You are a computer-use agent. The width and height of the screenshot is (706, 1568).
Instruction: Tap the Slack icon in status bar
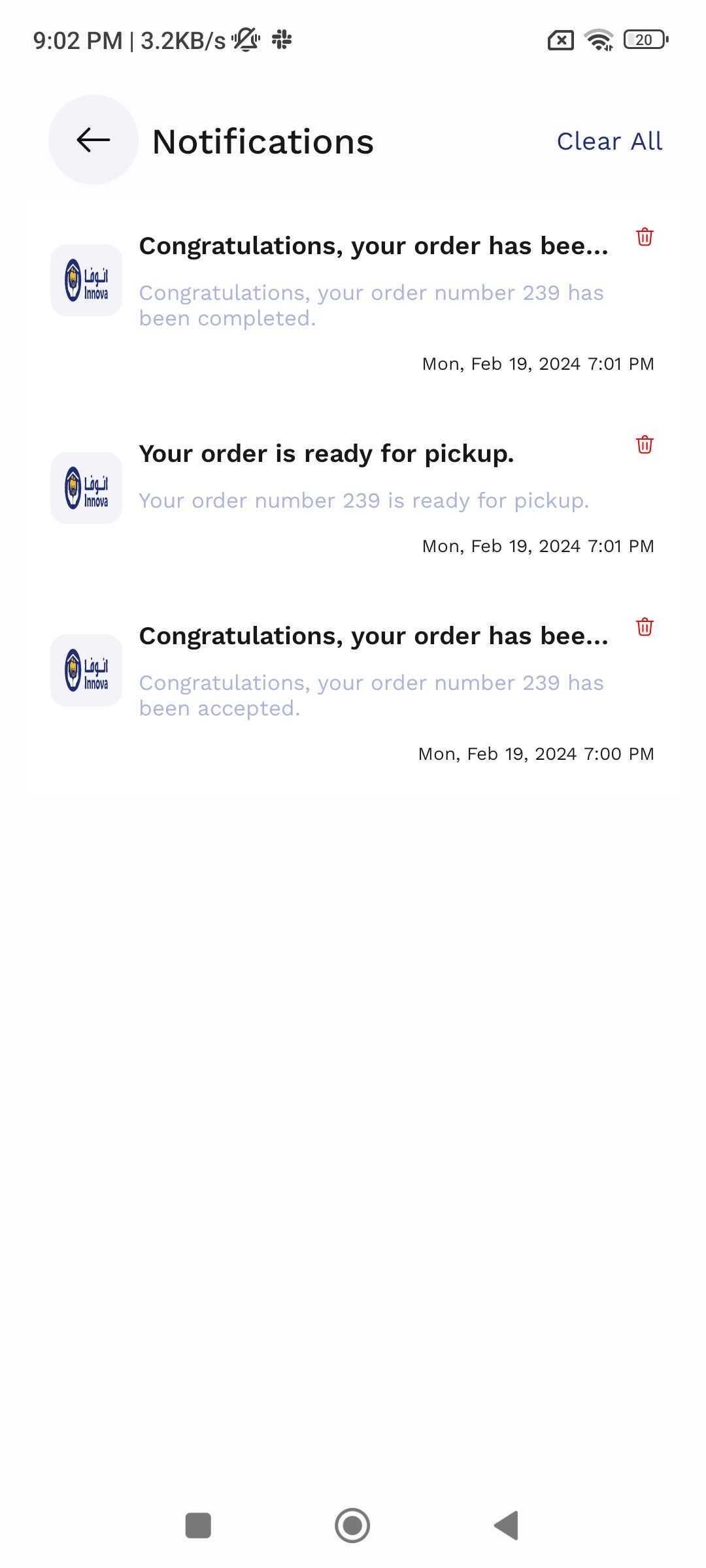[x=282, y=40]
